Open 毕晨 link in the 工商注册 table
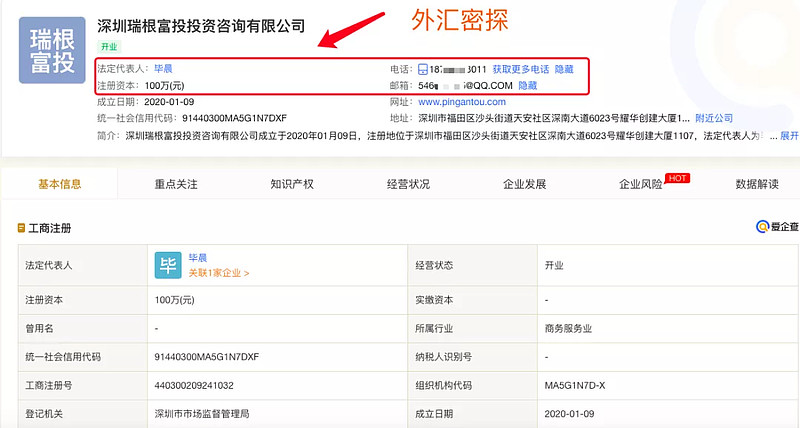800x428 pixels. point(197,258)
